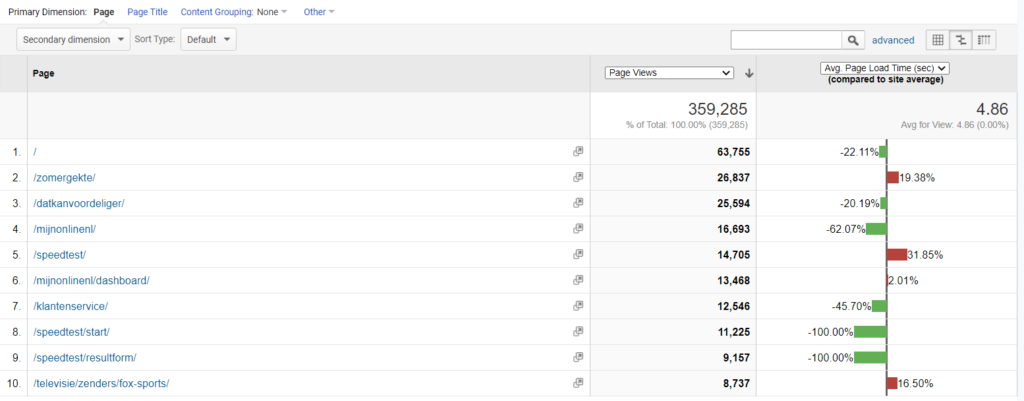The width and height of the screenshot is (1024, 401).
Task: Click the advanced filter link
Action: point(893,40)
